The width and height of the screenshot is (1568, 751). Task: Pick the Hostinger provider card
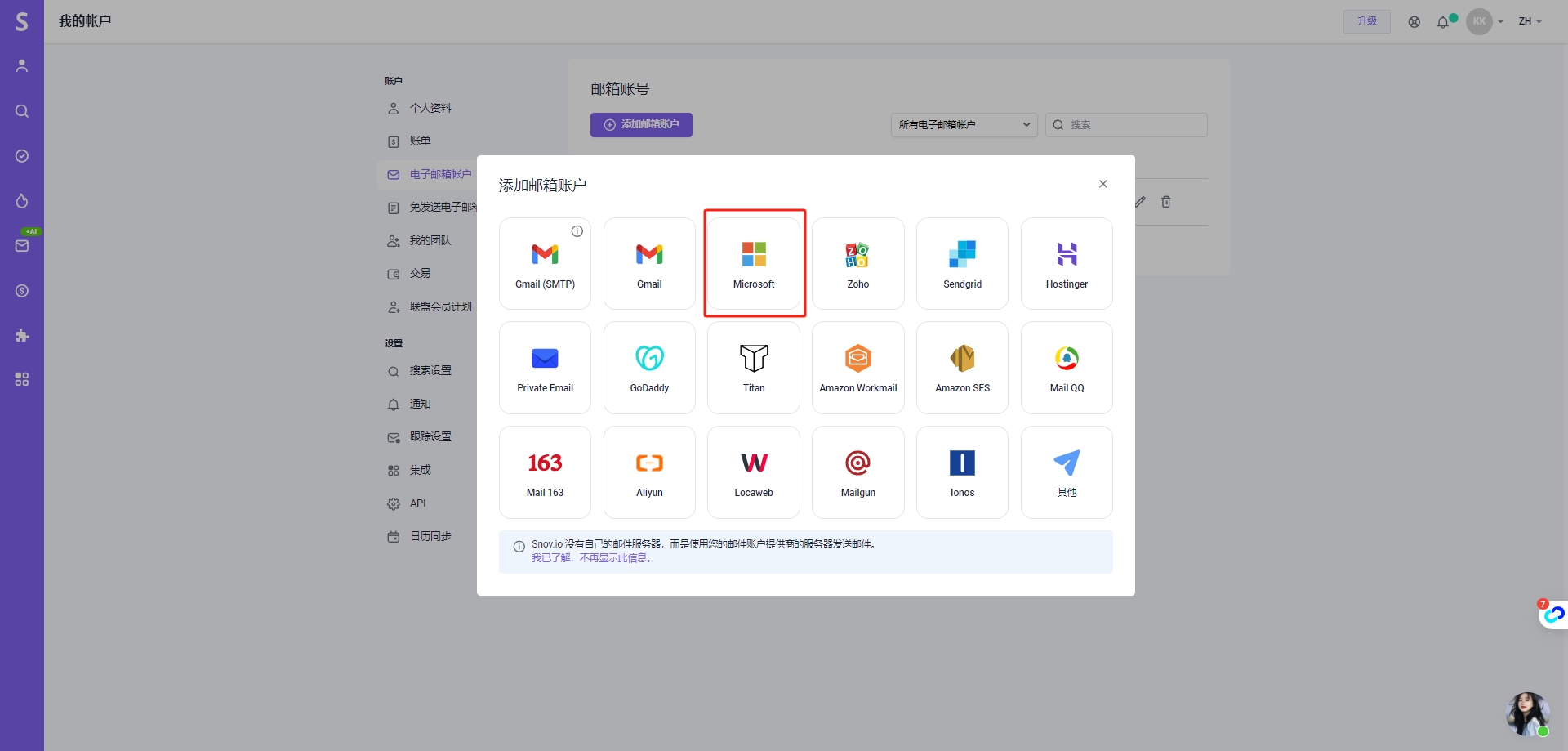pyautogui.click(x=1067, y=263)
